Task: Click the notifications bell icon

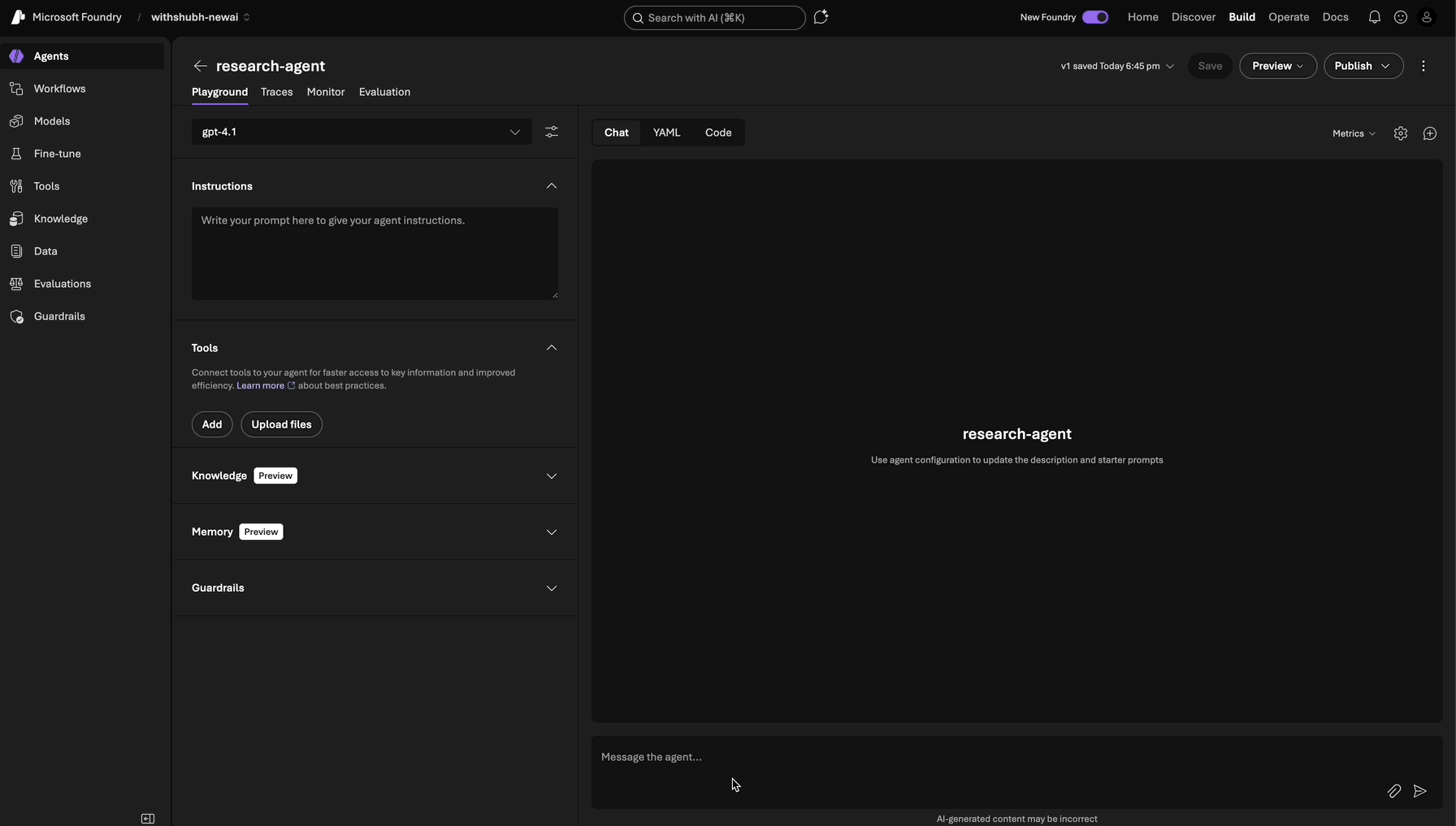Action: (1374, 17)
